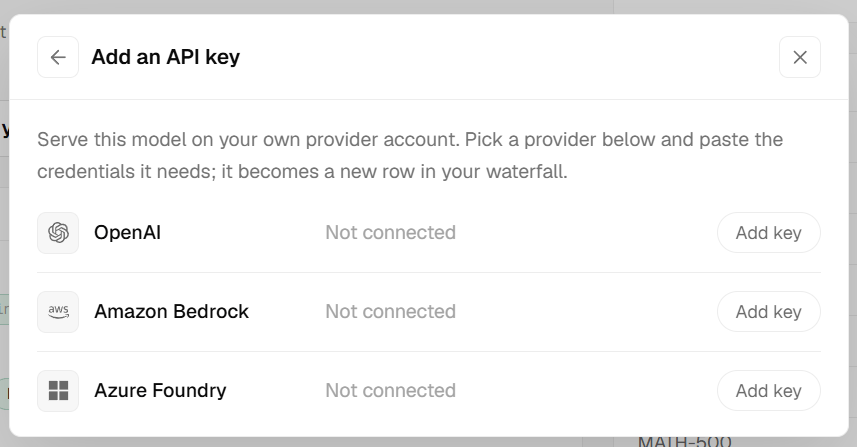Select the Amazon Bedrock provider name
Image resolution: width=857 pixels, height=447 pixels.
(x=171, y=311)
